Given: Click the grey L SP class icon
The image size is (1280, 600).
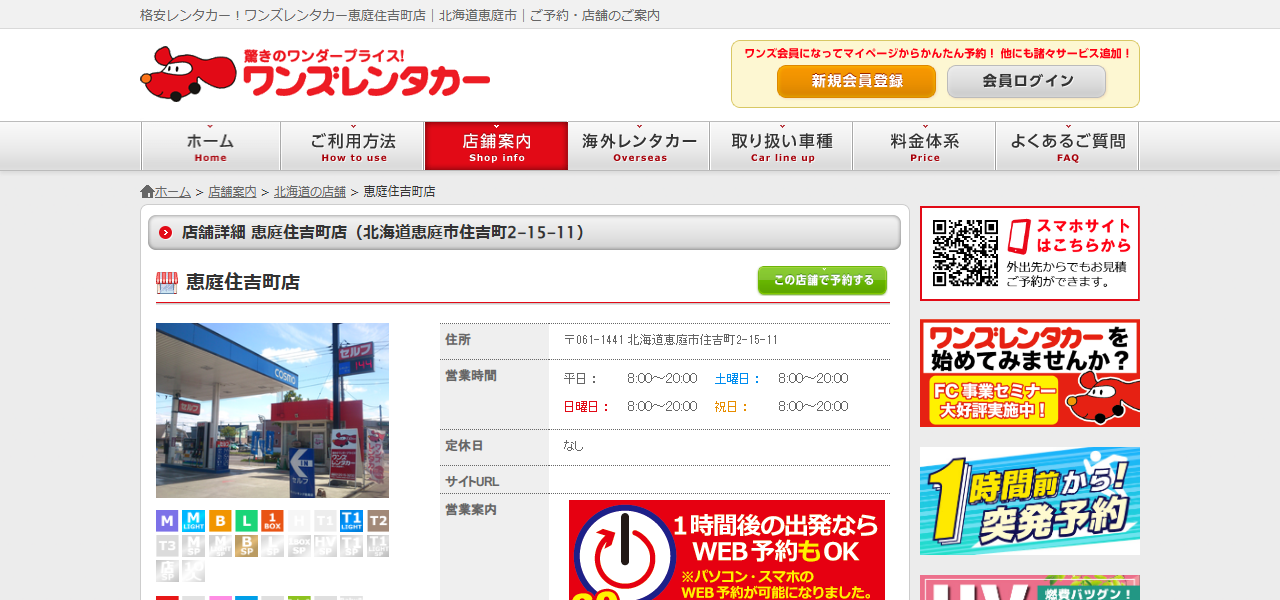Looking at the screenshot, I should click(x=272, y=546).
